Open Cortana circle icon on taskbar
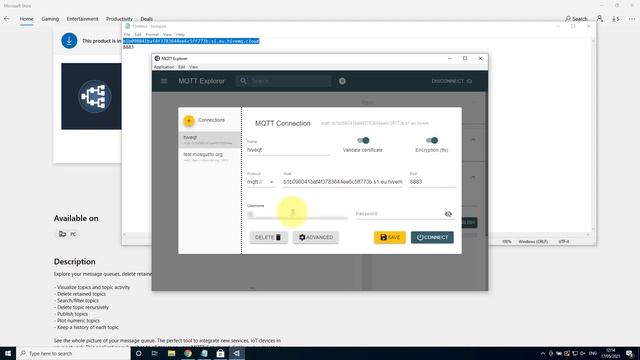640x360 pixels. click(138, 353)
